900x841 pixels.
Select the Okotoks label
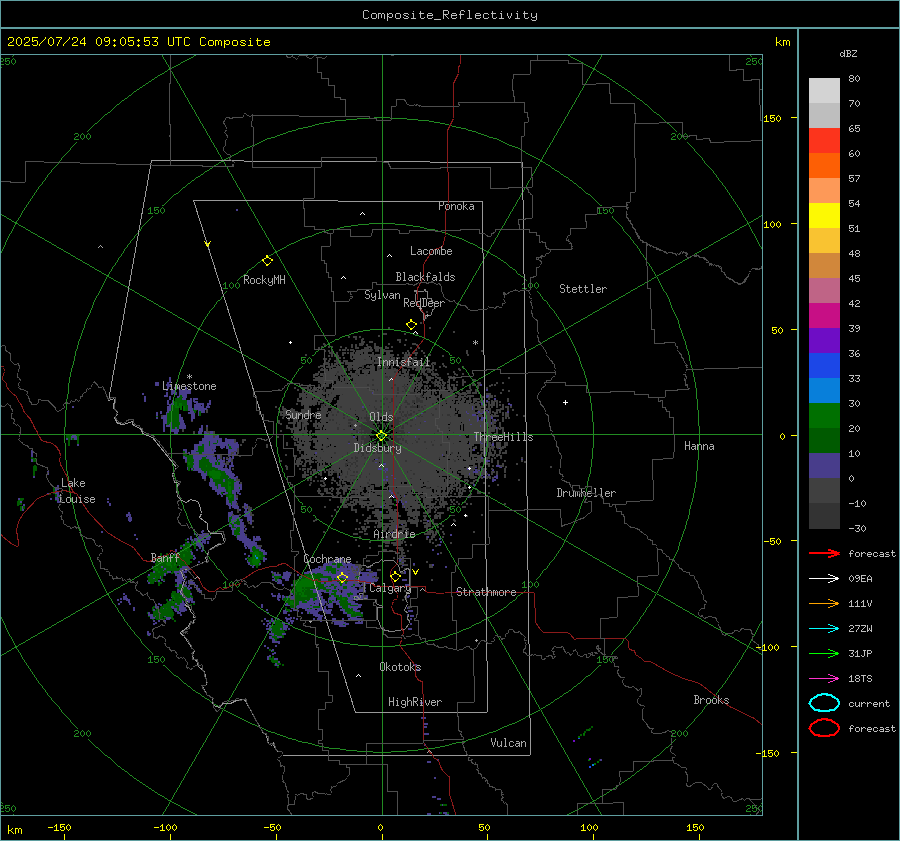pyautogui.click(x=400, y=667)
